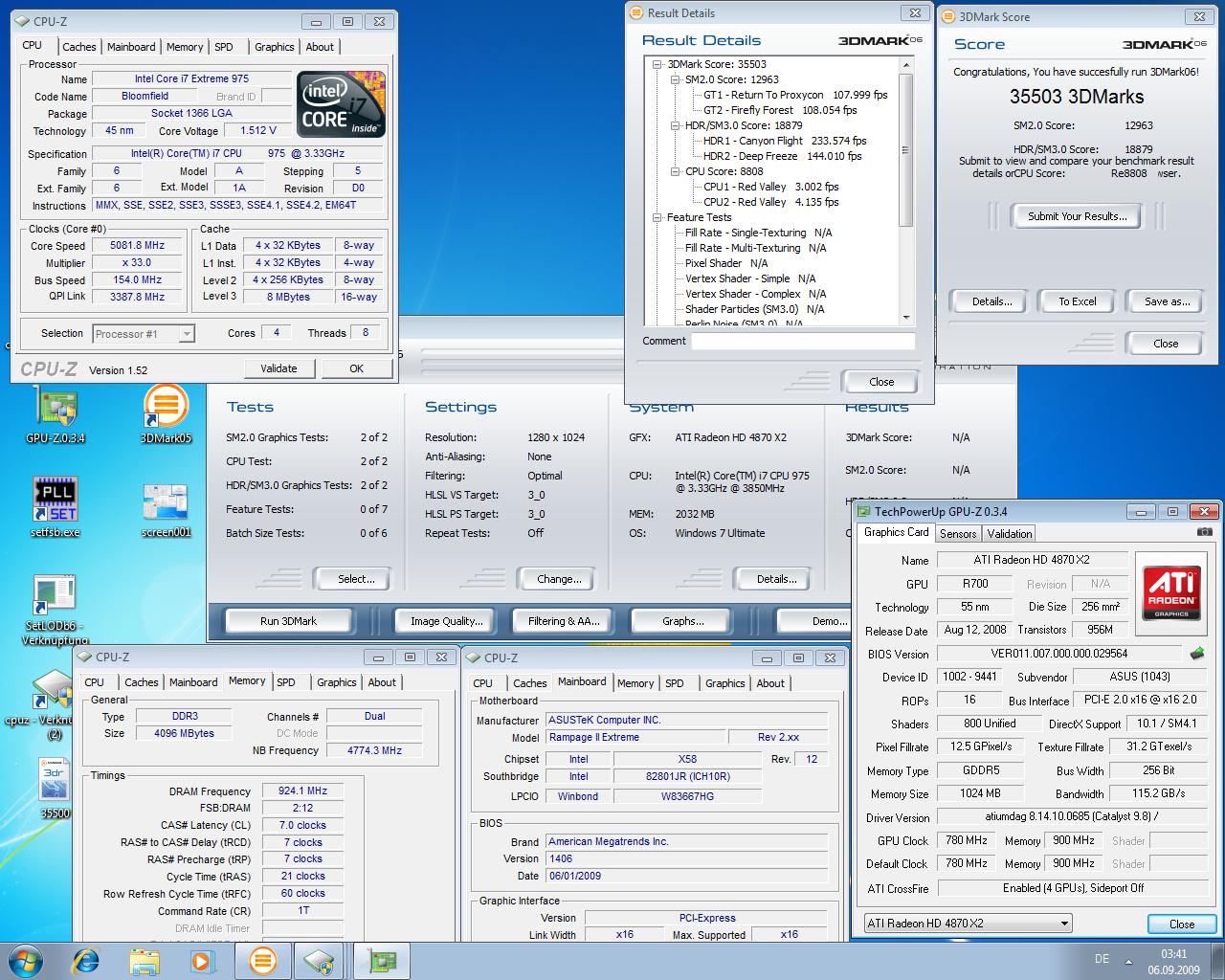Click Close button in 3DMark Score window

click(1165, 344)
